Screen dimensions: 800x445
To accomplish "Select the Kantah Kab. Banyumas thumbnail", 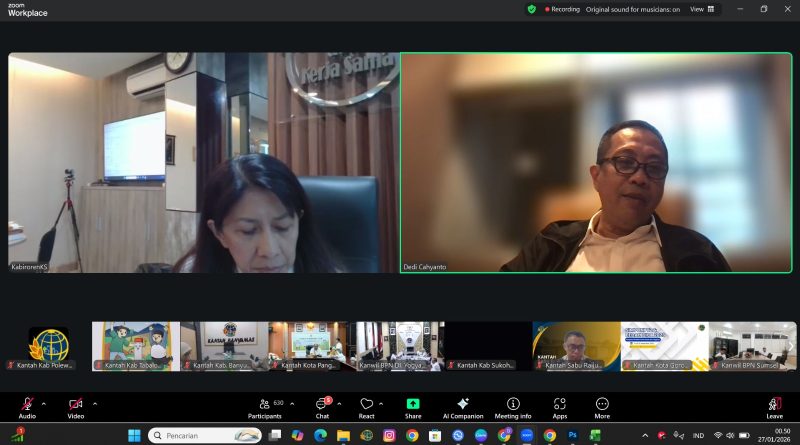I will coord(224,346).
